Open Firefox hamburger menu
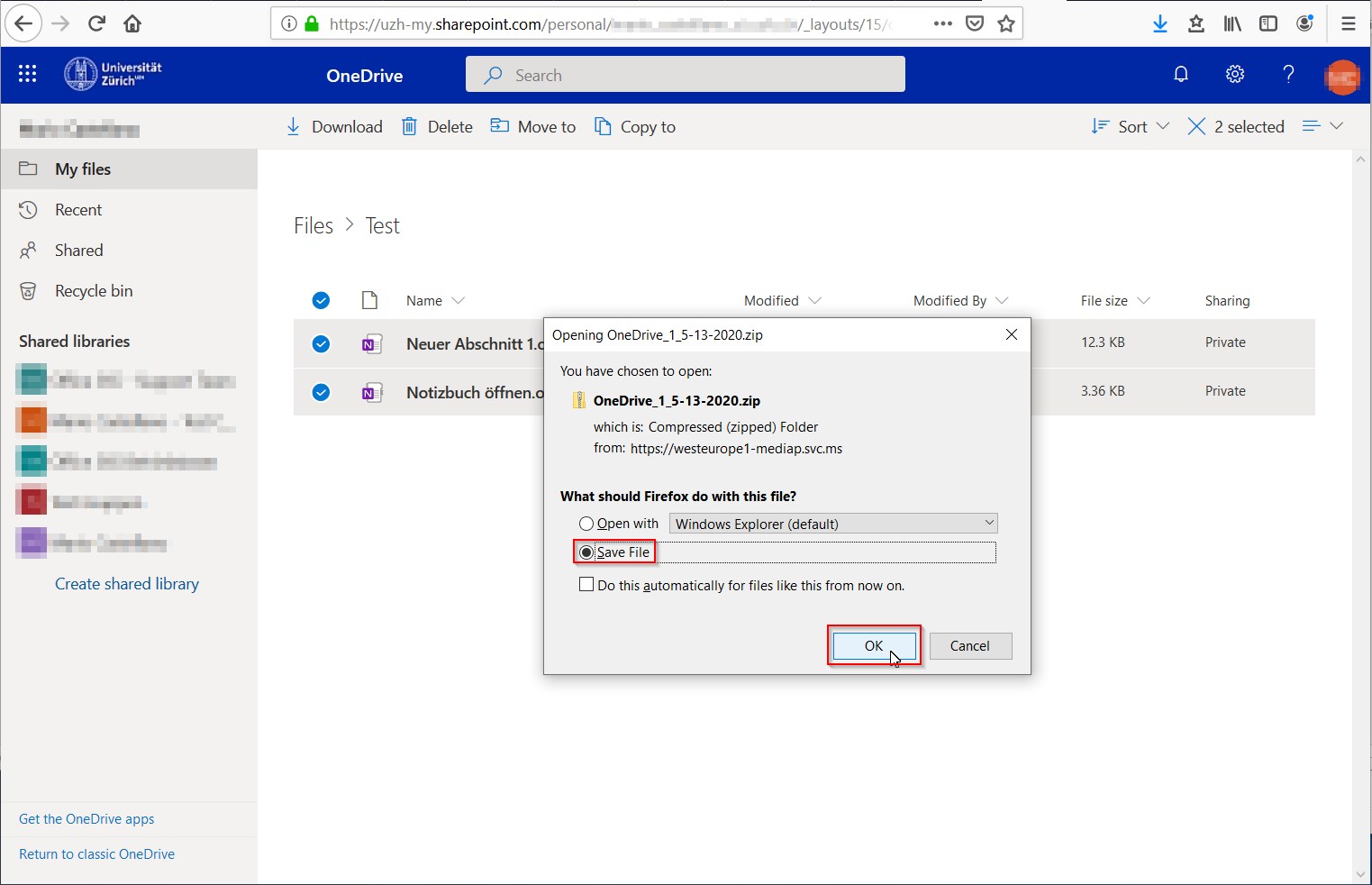Viewport: 1372px width, 885px height. tap(1349, 23)
